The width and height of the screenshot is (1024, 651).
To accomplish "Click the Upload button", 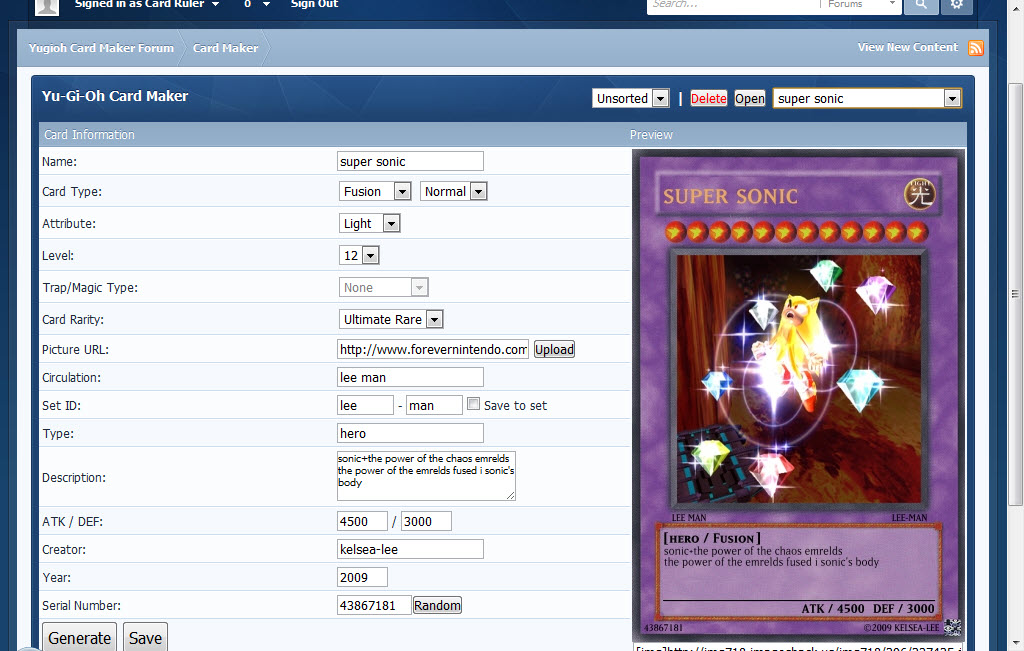I will (x=554, y=349).
